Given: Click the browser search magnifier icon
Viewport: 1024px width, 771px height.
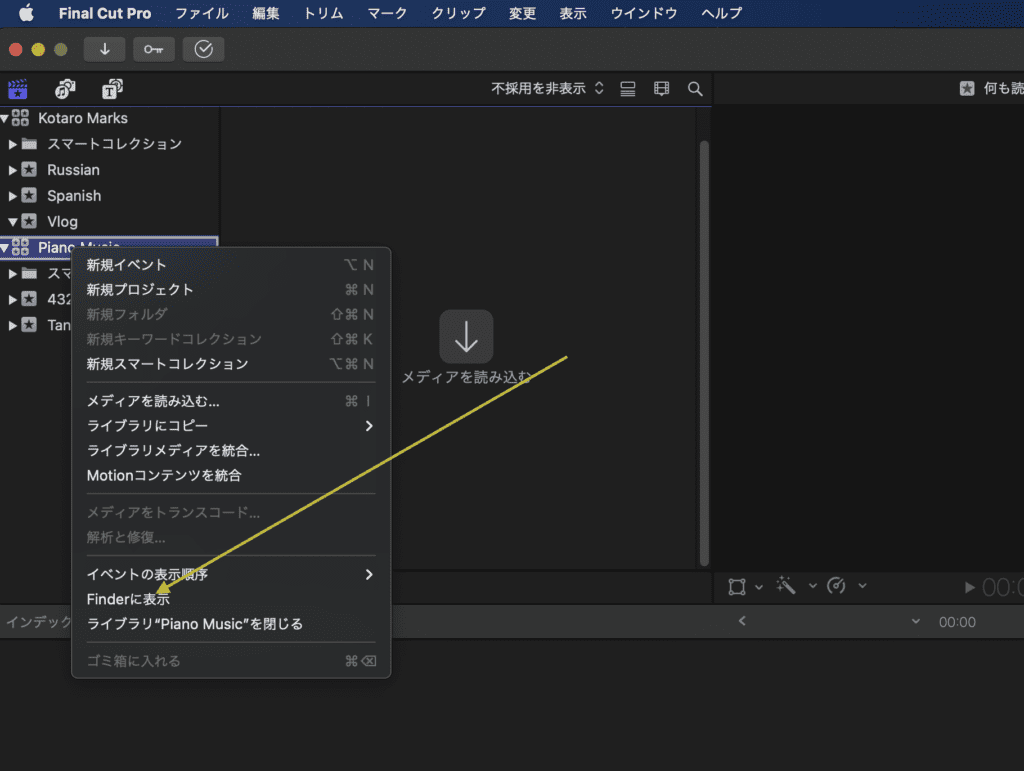Looking at the screenshot, I should 695,89.
